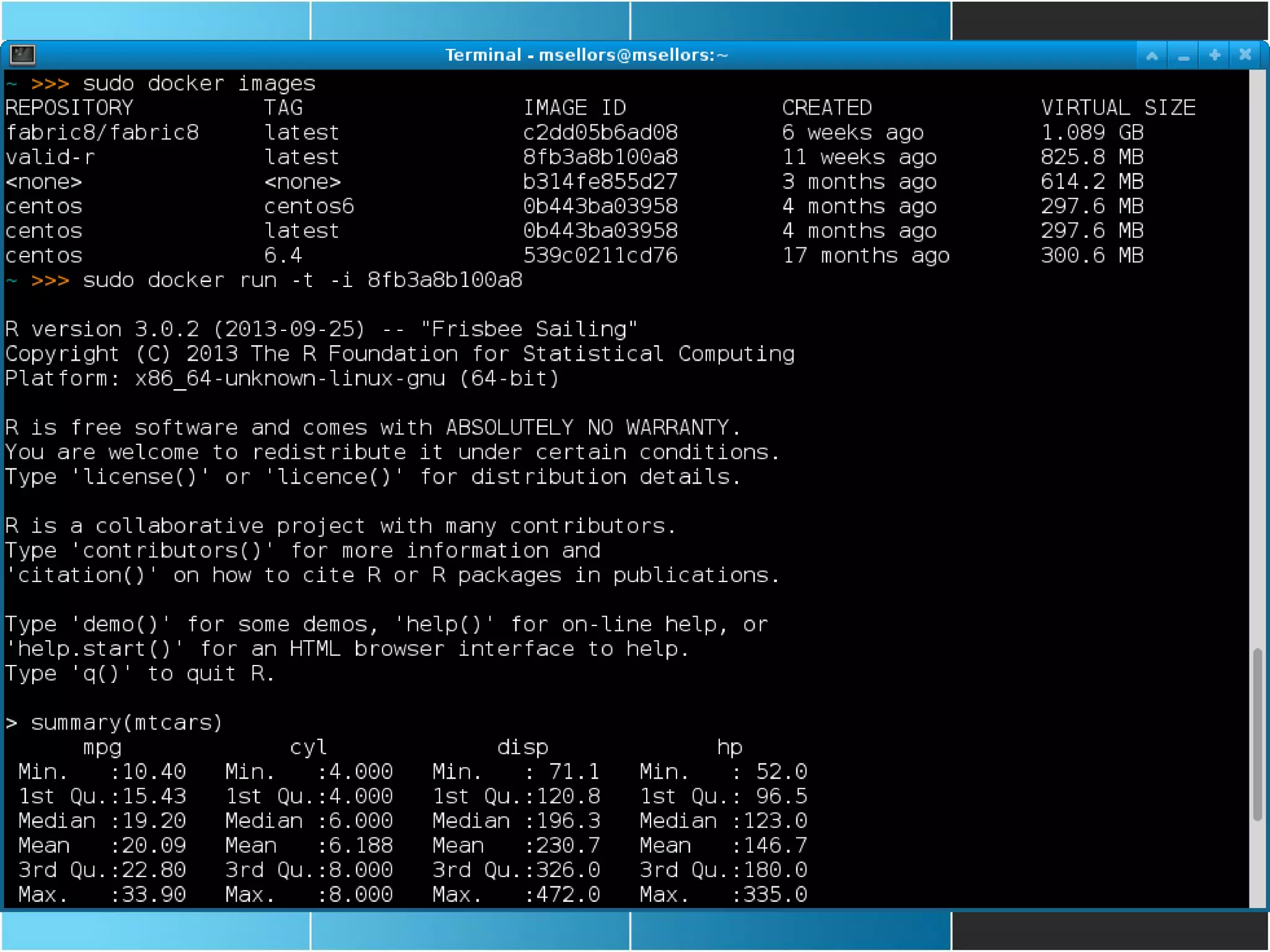Image resolution: width=1270 pixels, height=952 pixels.
Task: Click the vertical scrollbar thumb
Action: 1257,734
